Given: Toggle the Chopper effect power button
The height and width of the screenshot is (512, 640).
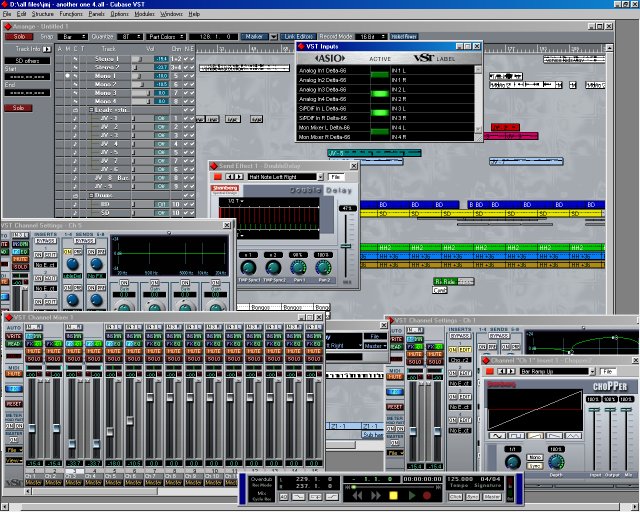Looking at the screenshot, I should 491,370.
